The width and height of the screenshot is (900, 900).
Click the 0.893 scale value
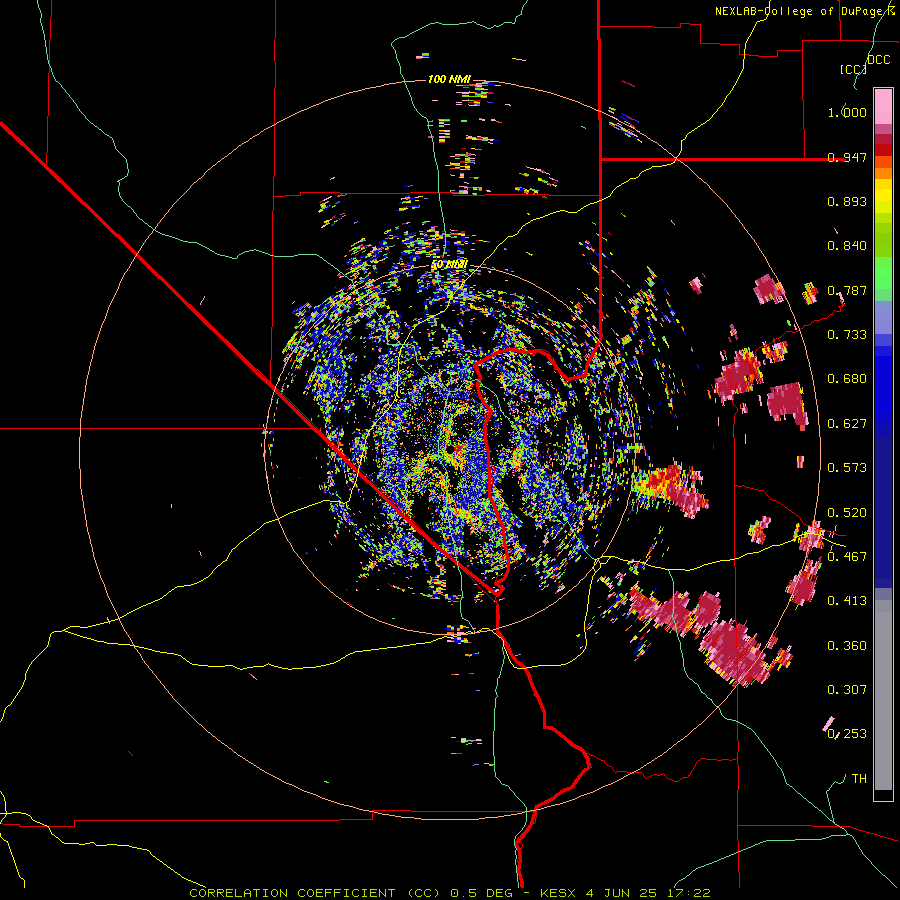847,201
